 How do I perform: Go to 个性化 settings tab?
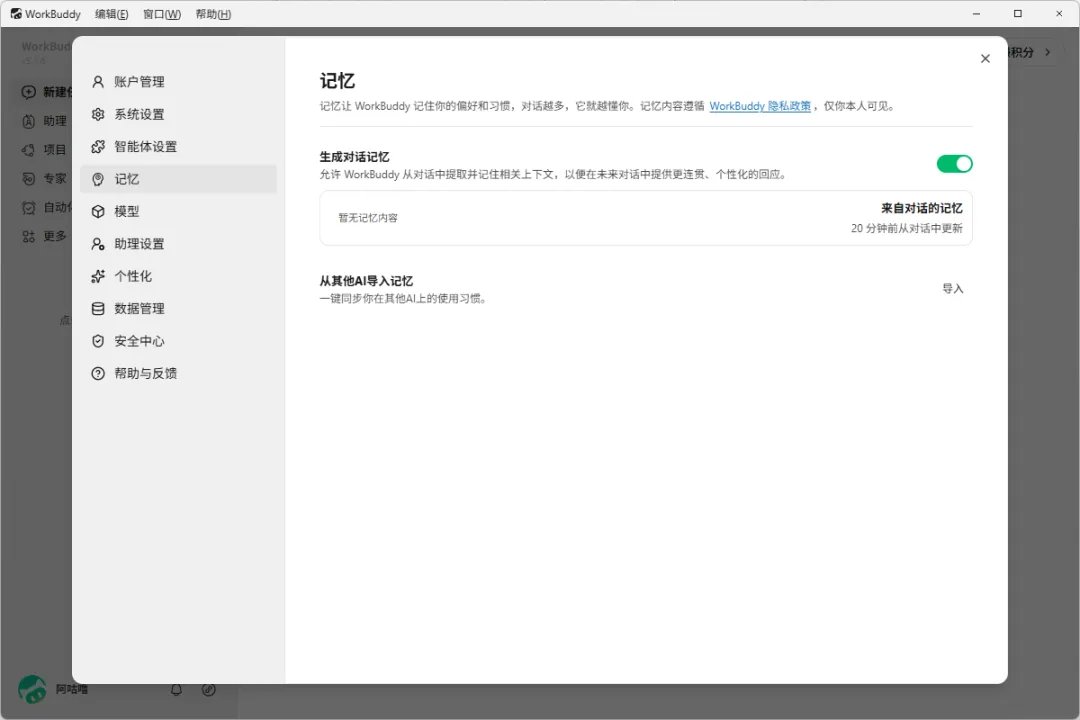pos(178,276)
